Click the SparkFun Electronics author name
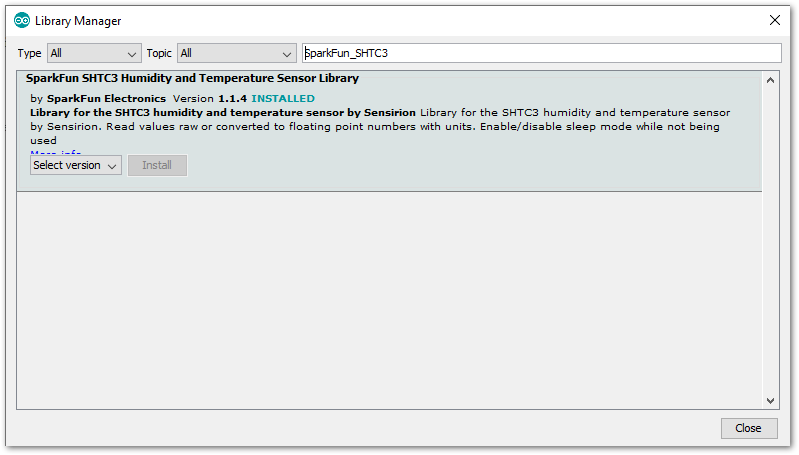Viewport: 799px width, 455px height. 106,98
